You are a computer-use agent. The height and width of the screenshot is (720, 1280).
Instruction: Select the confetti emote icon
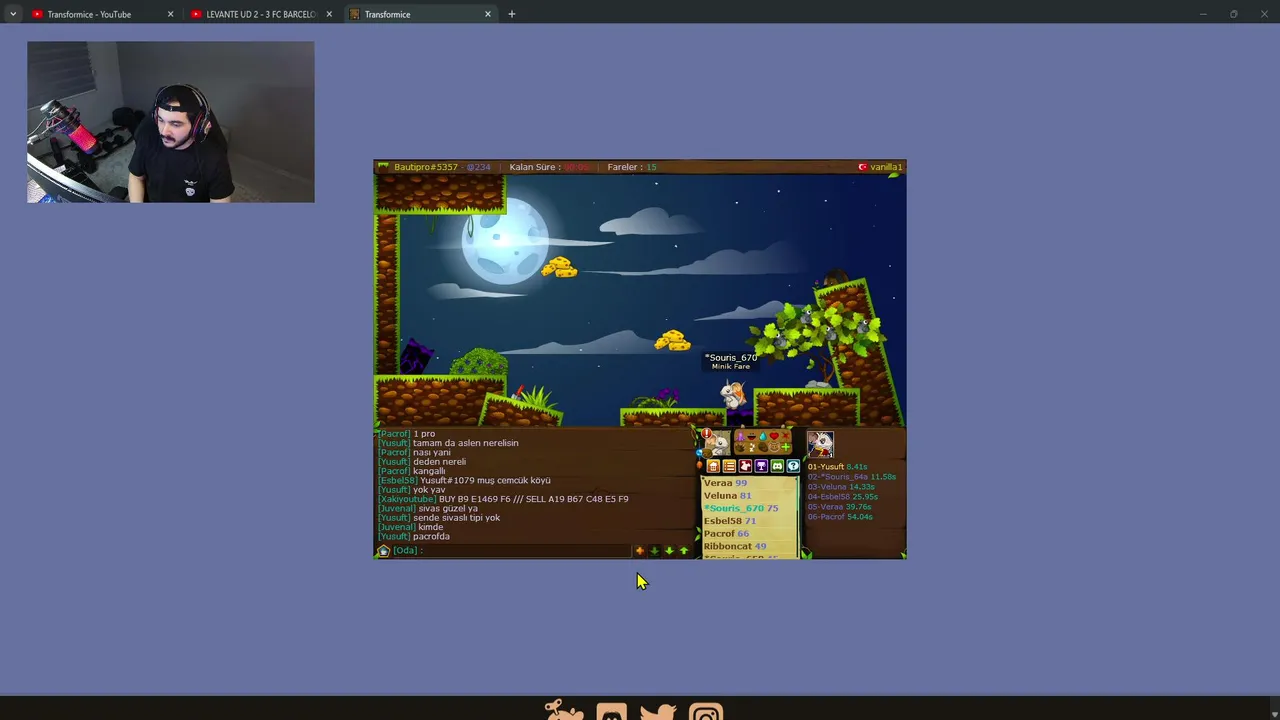752,447
